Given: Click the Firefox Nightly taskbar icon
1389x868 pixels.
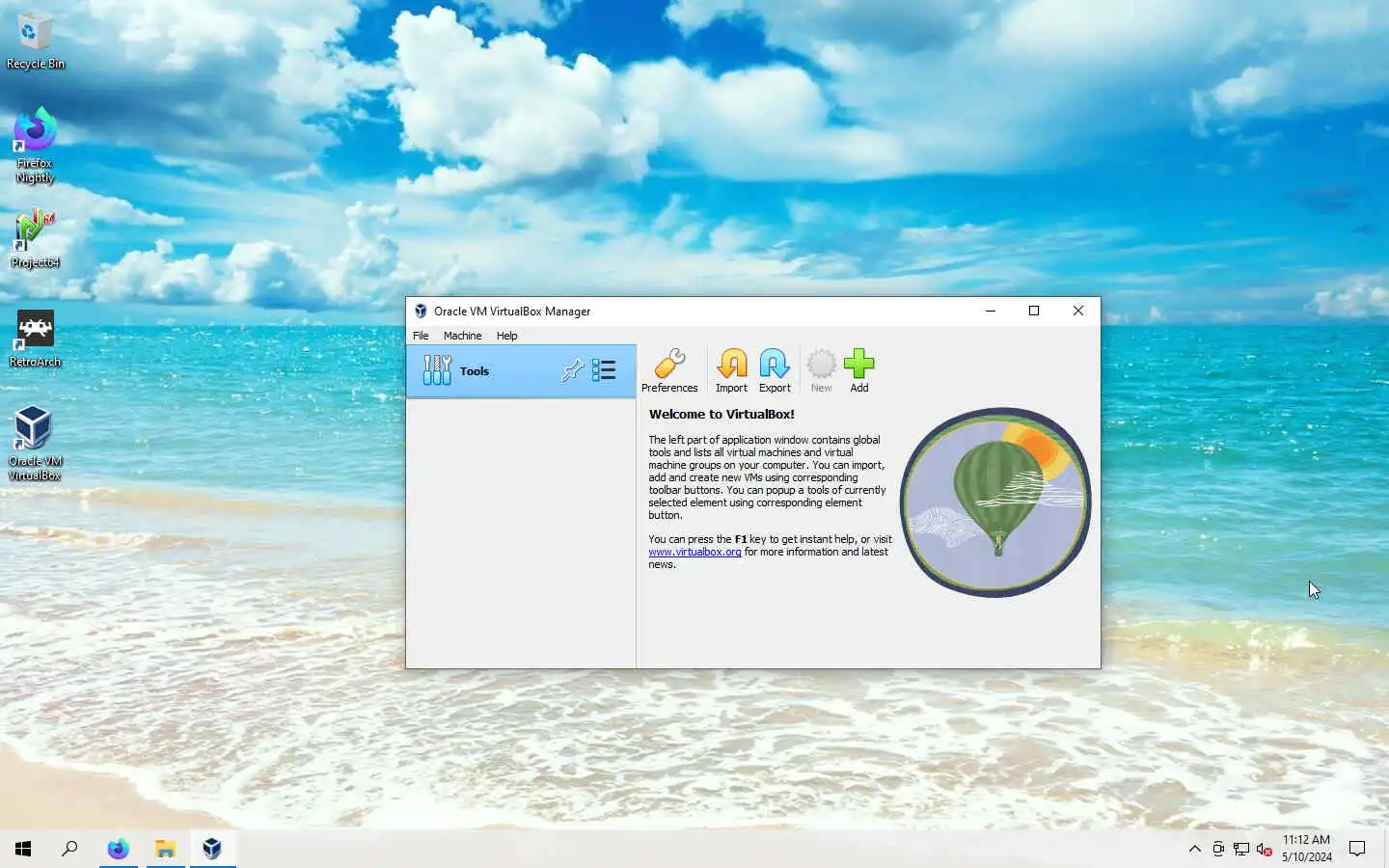Looking at the screenshot, I should 118,849.
